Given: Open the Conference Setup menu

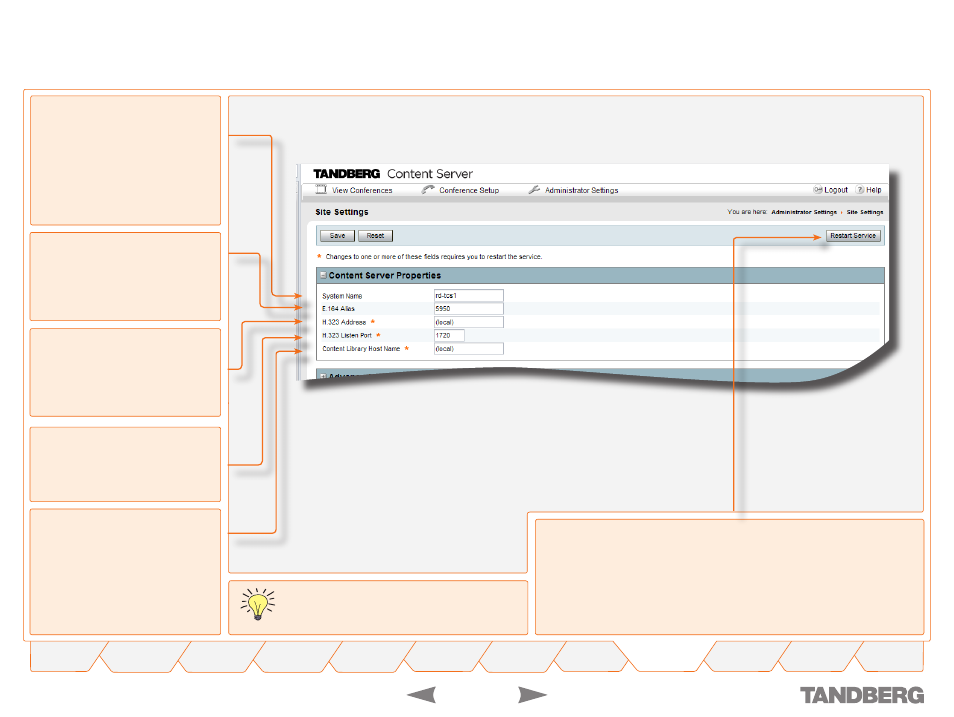Looking at the screenshot, I should pyautogui.click(x=469, y=190).
